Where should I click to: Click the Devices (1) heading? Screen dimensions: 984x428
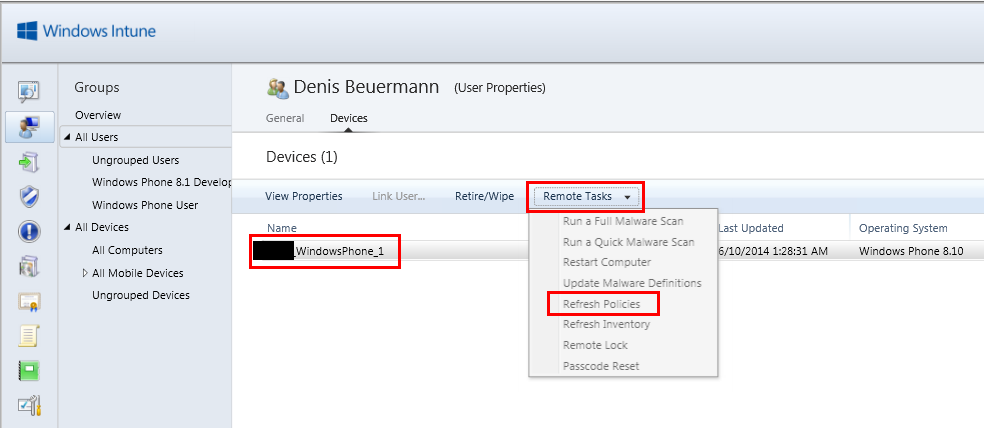[x=302, y=157]
